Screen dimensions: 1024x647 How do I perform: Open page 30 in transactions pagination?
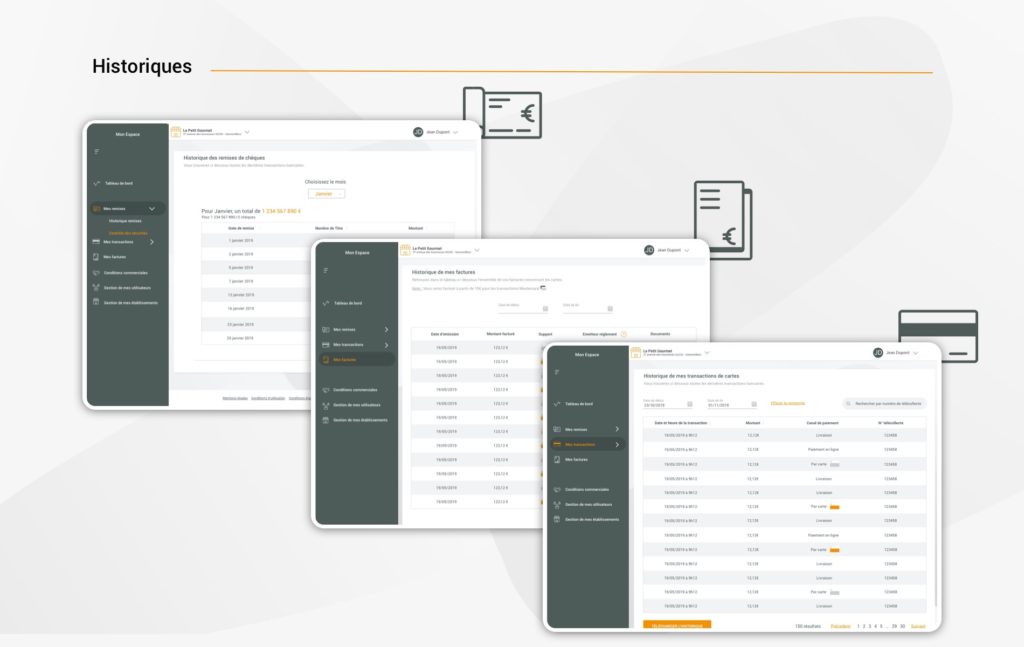[x=903, y=626]
